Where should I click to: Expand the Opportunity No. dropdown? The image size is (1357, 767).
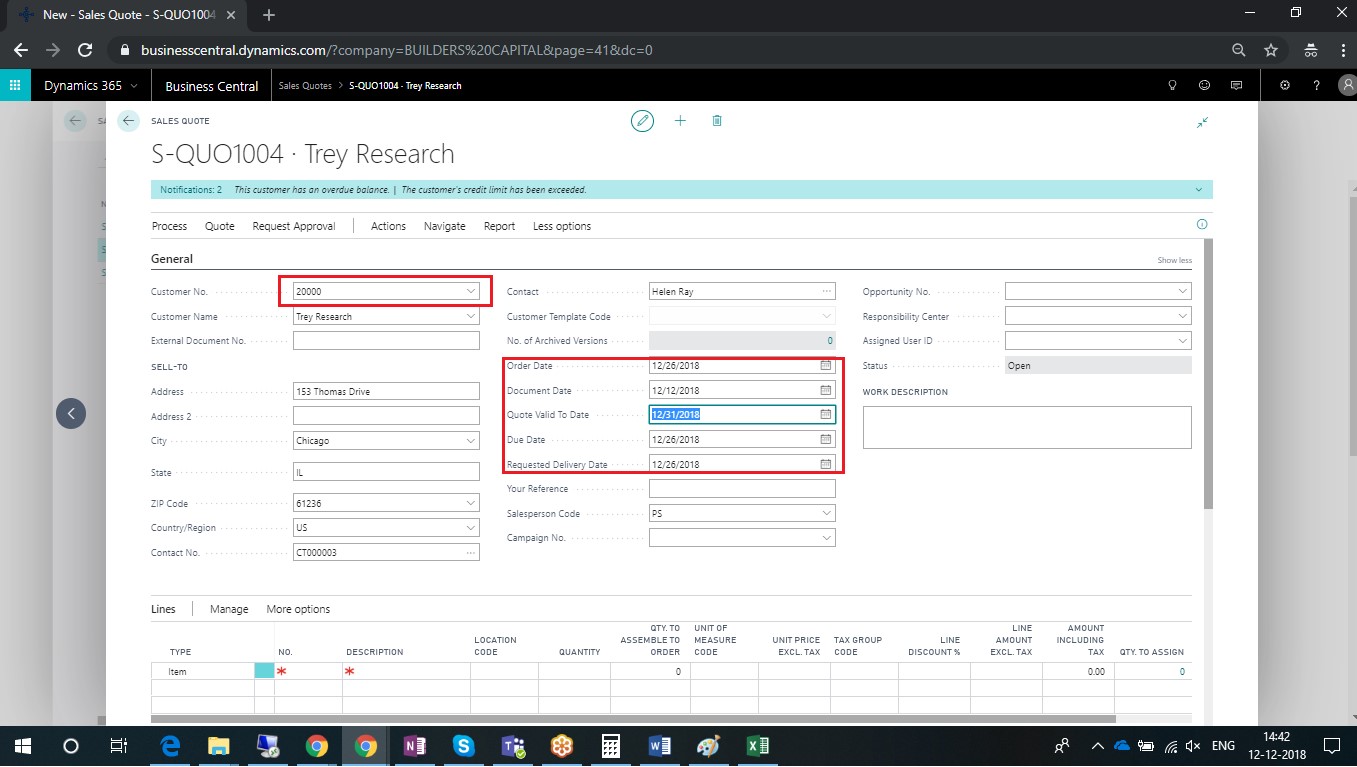pos(1182,291)
